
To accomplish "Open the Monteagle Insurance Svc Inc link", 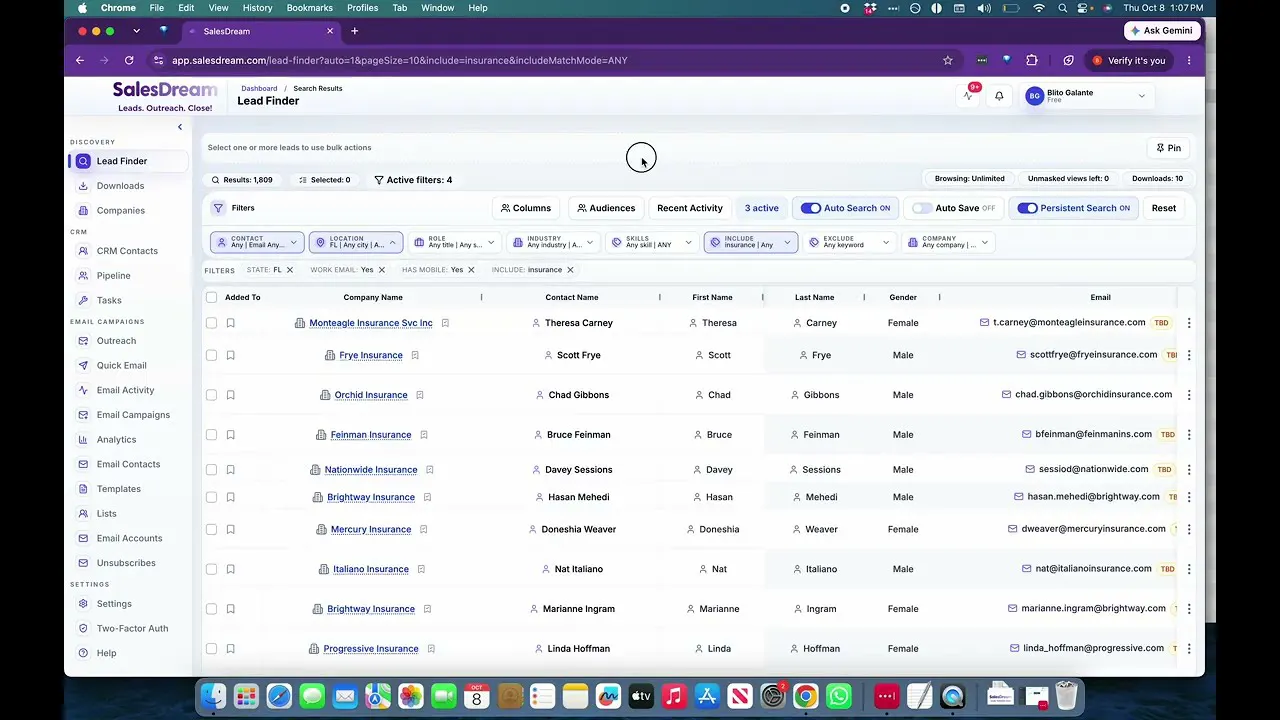I will coord(371,323).
